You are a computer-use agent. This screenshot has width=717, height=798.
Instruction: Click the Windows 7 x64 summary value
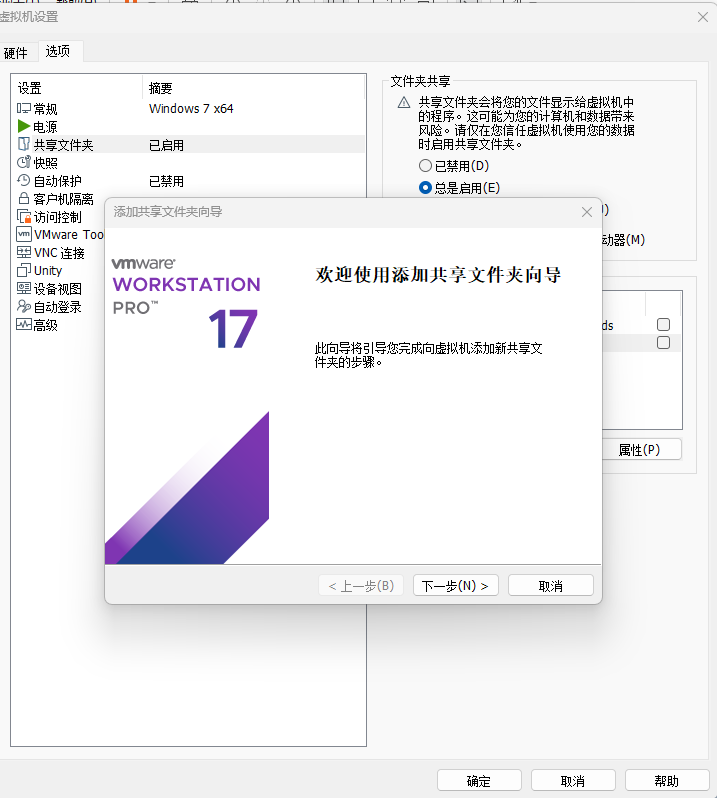[x=191, y=108]
